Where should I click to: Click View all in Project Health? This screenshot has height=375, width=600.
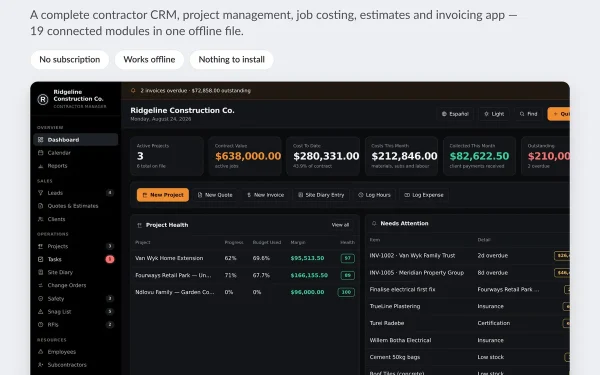tap(340, 225)
